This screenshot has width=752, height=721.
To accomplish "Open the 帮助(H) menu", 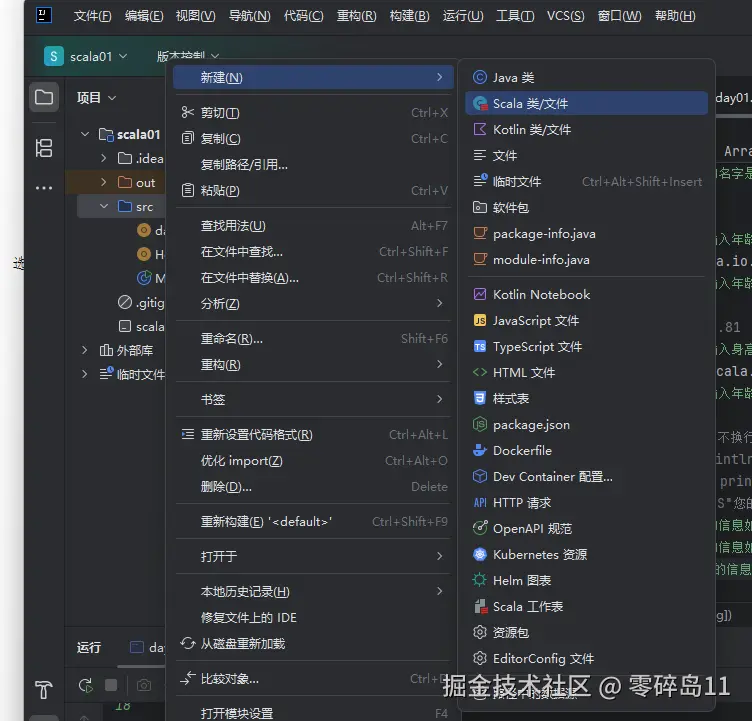I will point(675,16).
